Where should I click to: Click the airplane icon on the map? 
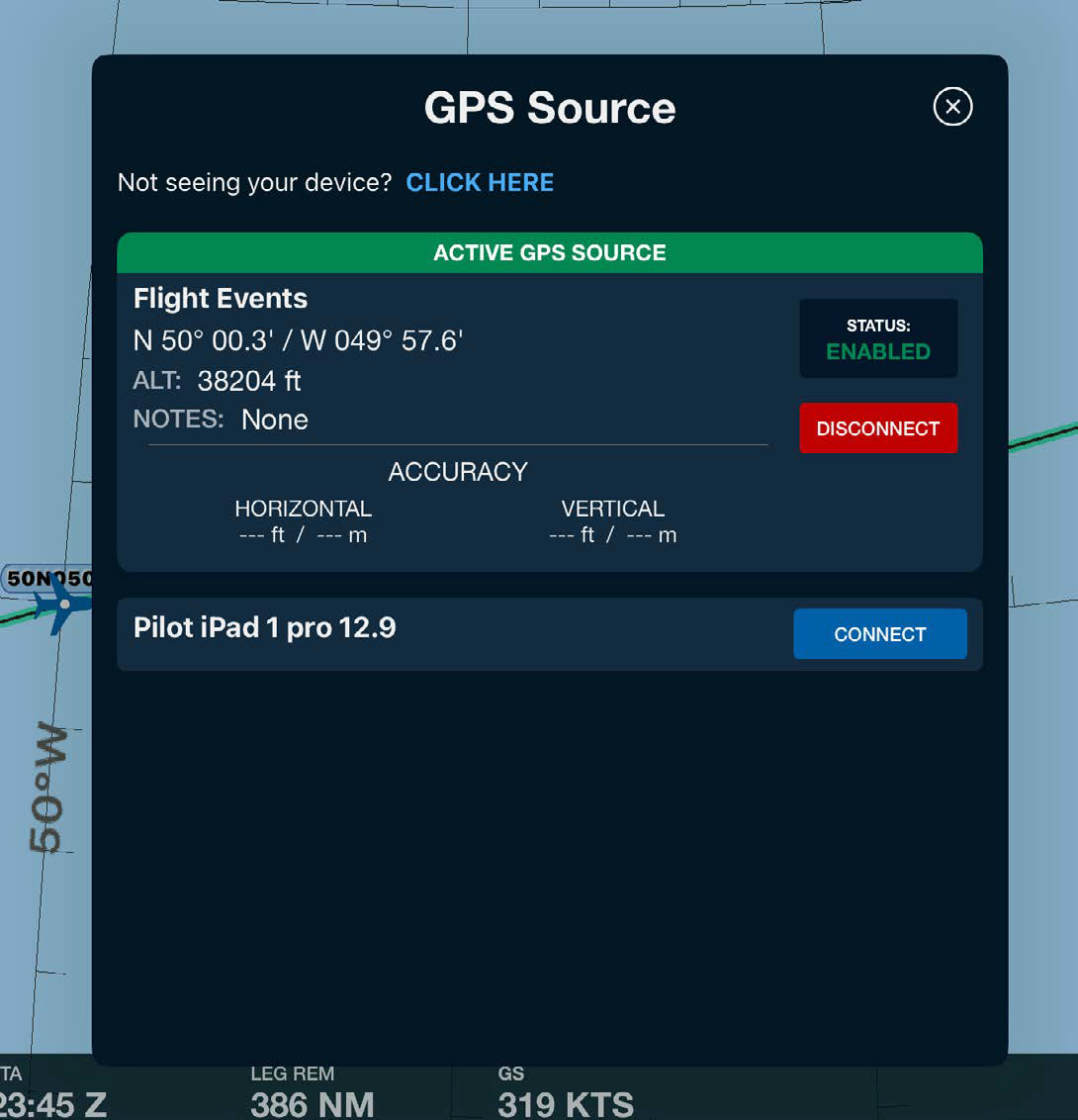coord(62,604)
